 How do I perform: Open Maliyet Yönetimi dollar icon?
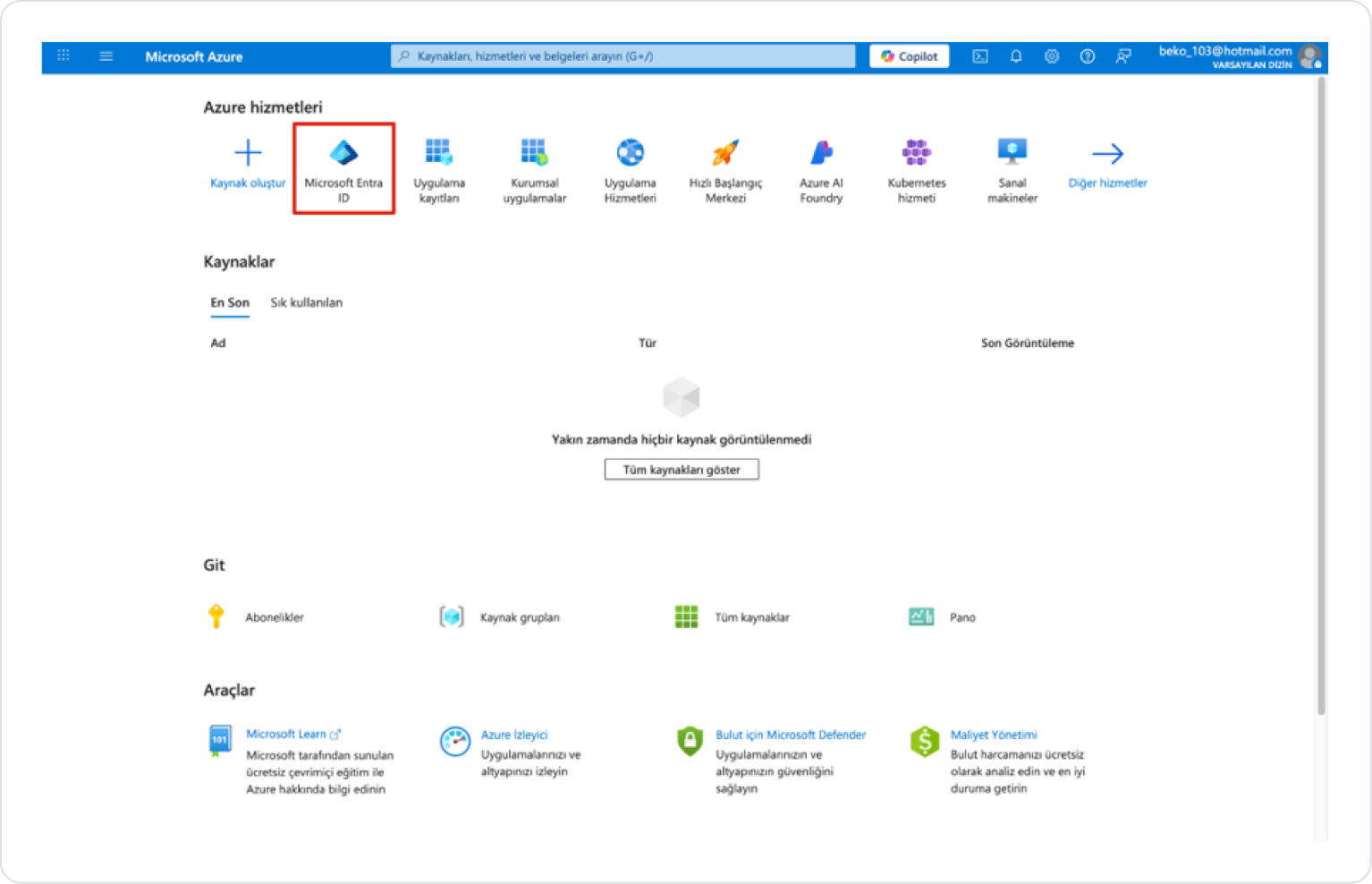[925, 741]
